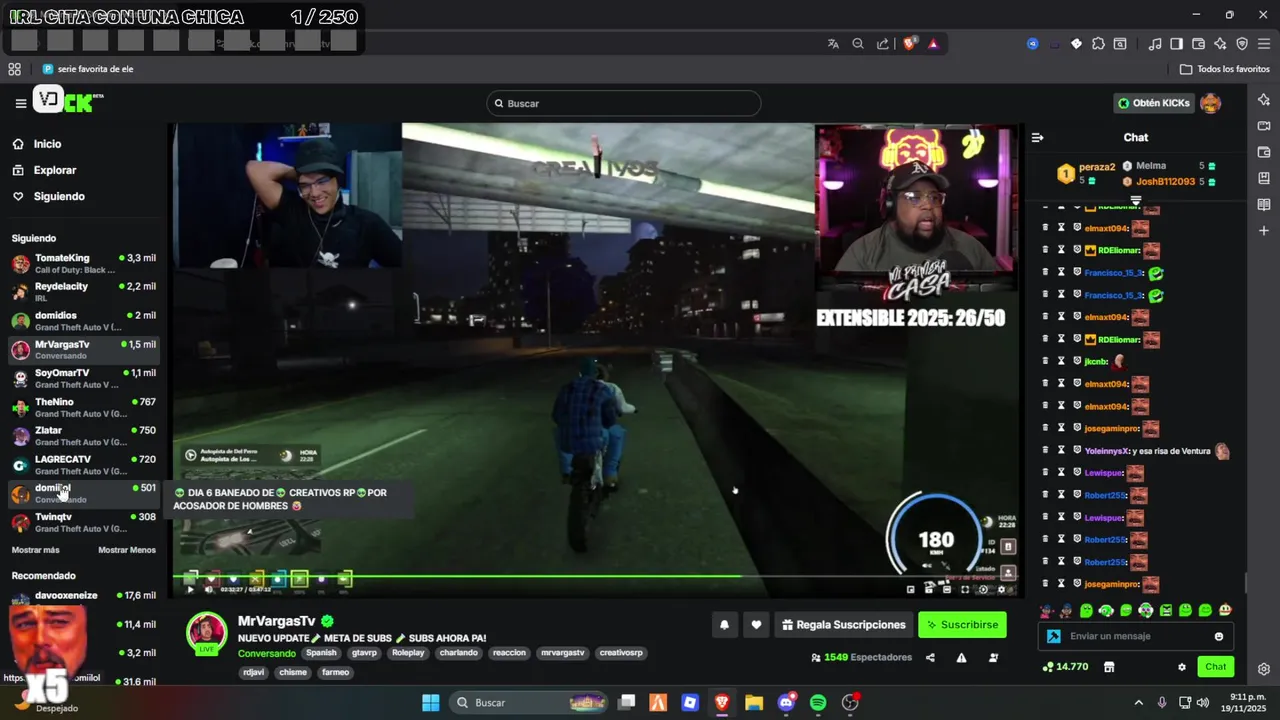
Task: Open the Kick shop store icon
Action: pyautogui.click(x=1108, y=667)
